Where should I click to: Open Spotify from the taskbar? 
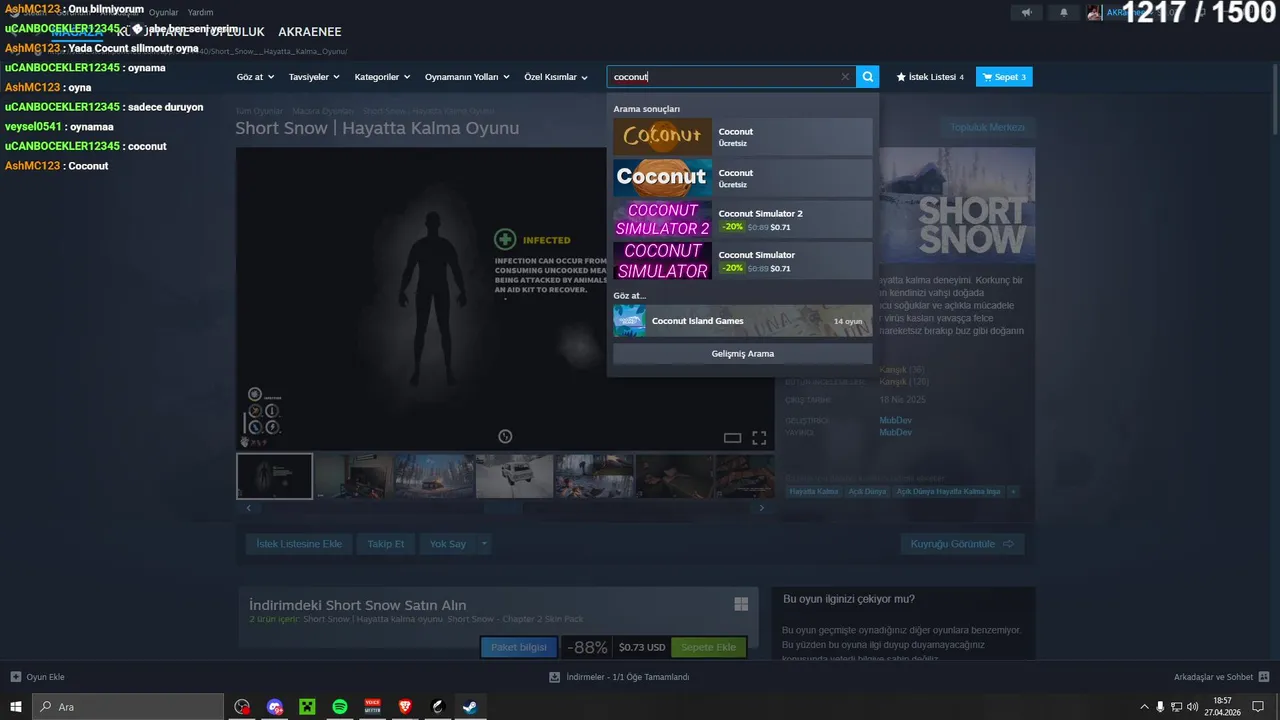[340, 707]
